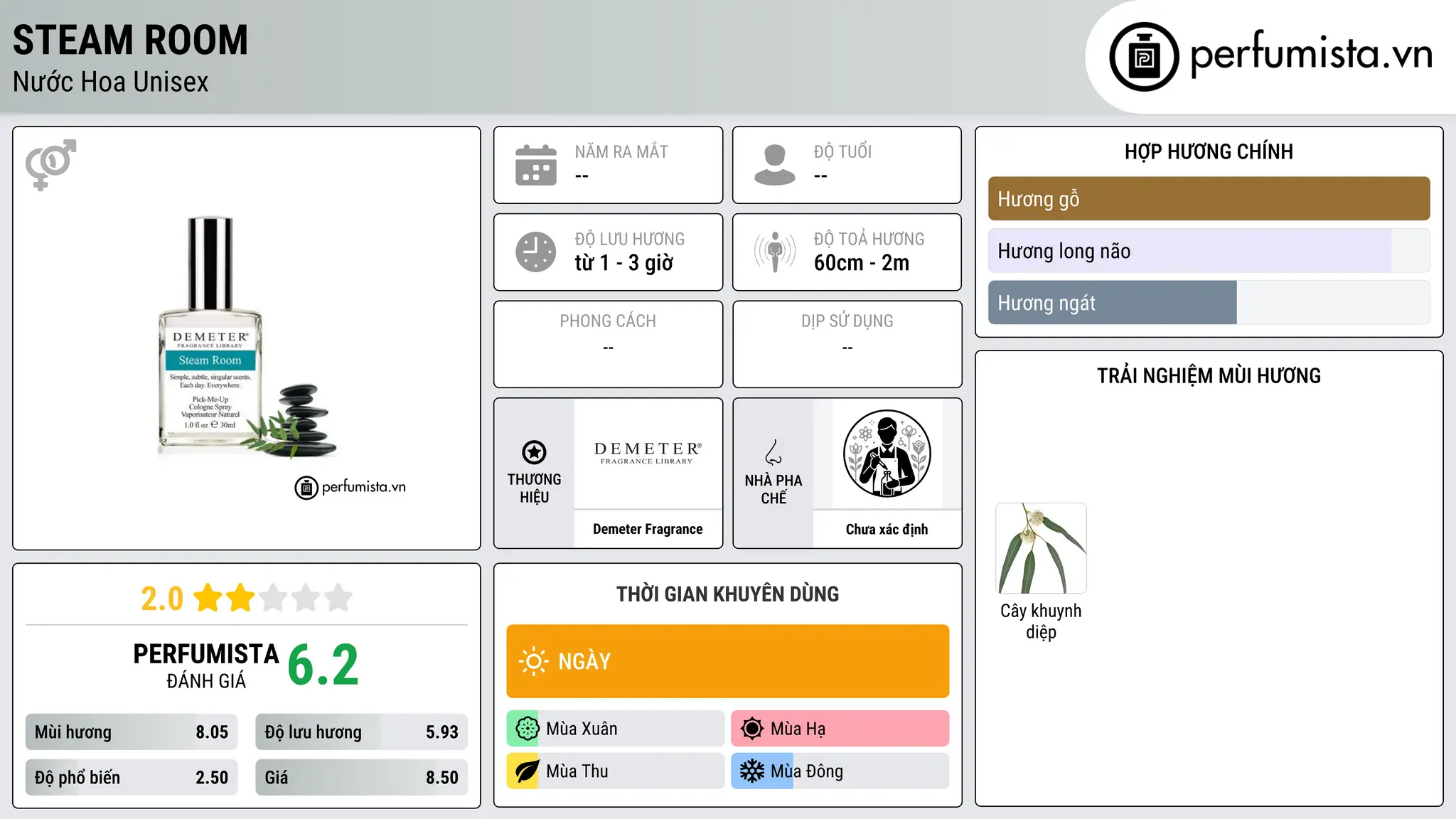The image size is (1456, 819).
Task: Click the ĐỘ TUỔI label
Action: click(842, 151)
